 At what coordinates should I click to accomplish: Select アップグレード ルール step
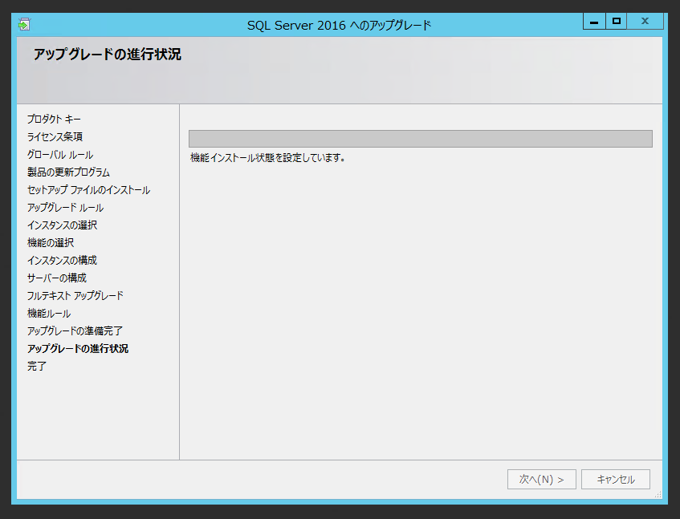pyautogui.click(x=65, y=208)
